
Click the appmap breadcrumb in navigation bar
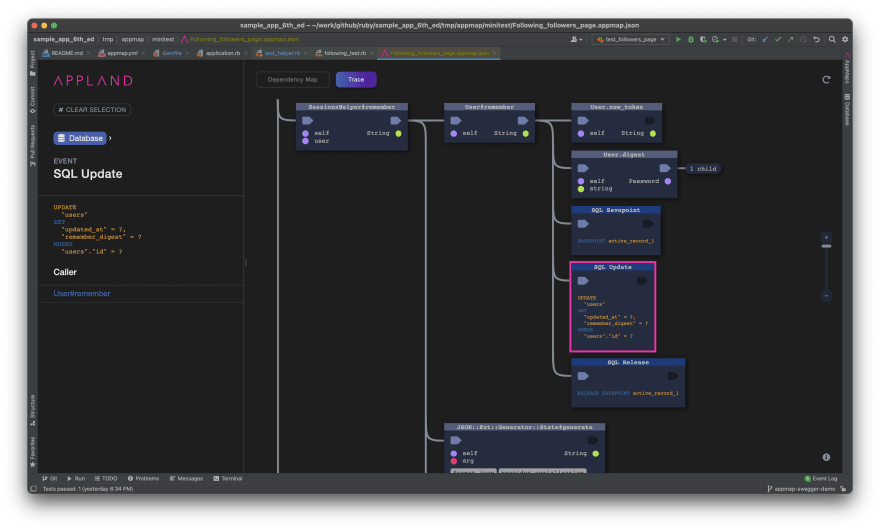tap(132, 39)
